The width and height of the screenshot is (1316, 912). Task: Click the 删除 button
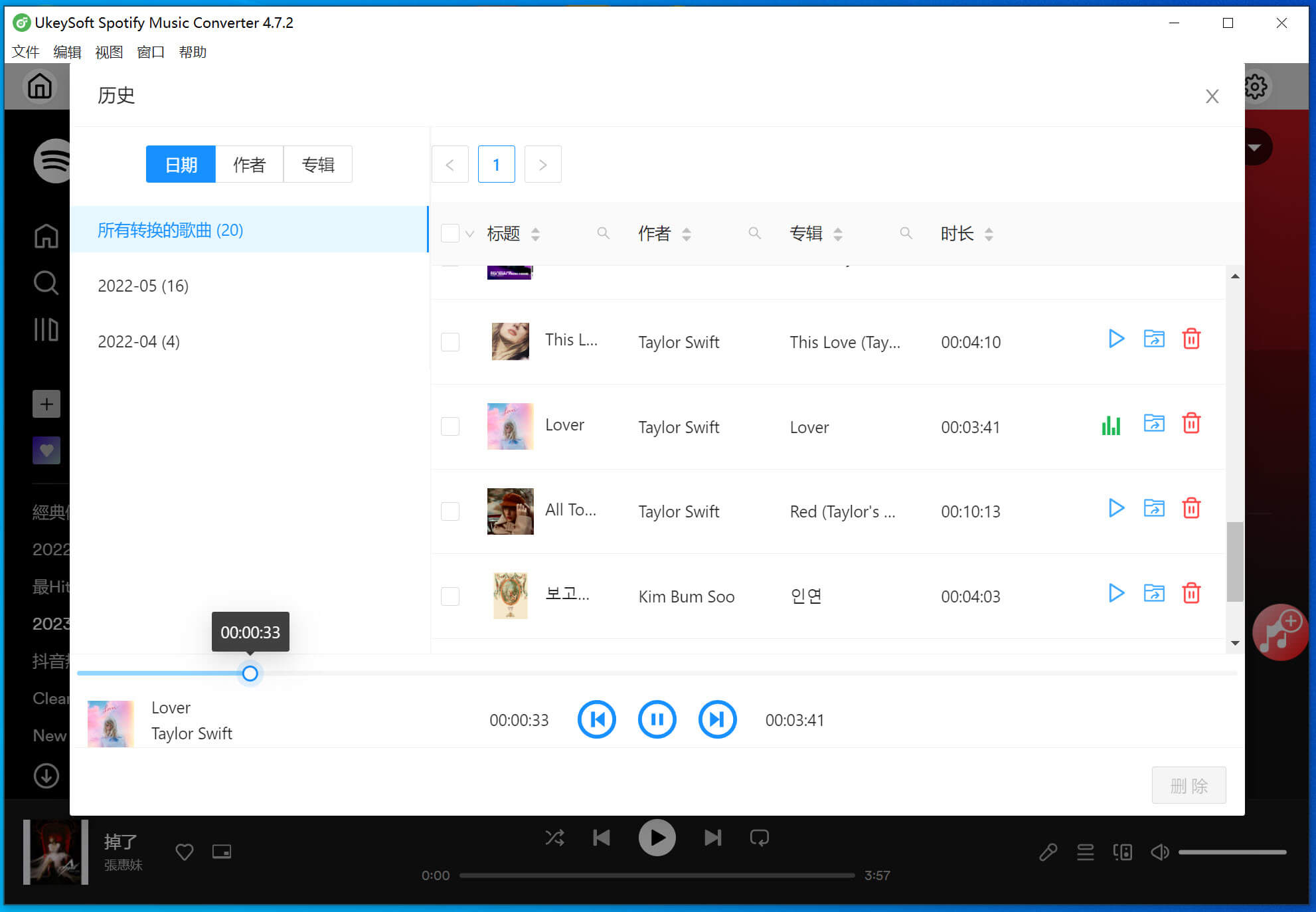(1189, 786)
